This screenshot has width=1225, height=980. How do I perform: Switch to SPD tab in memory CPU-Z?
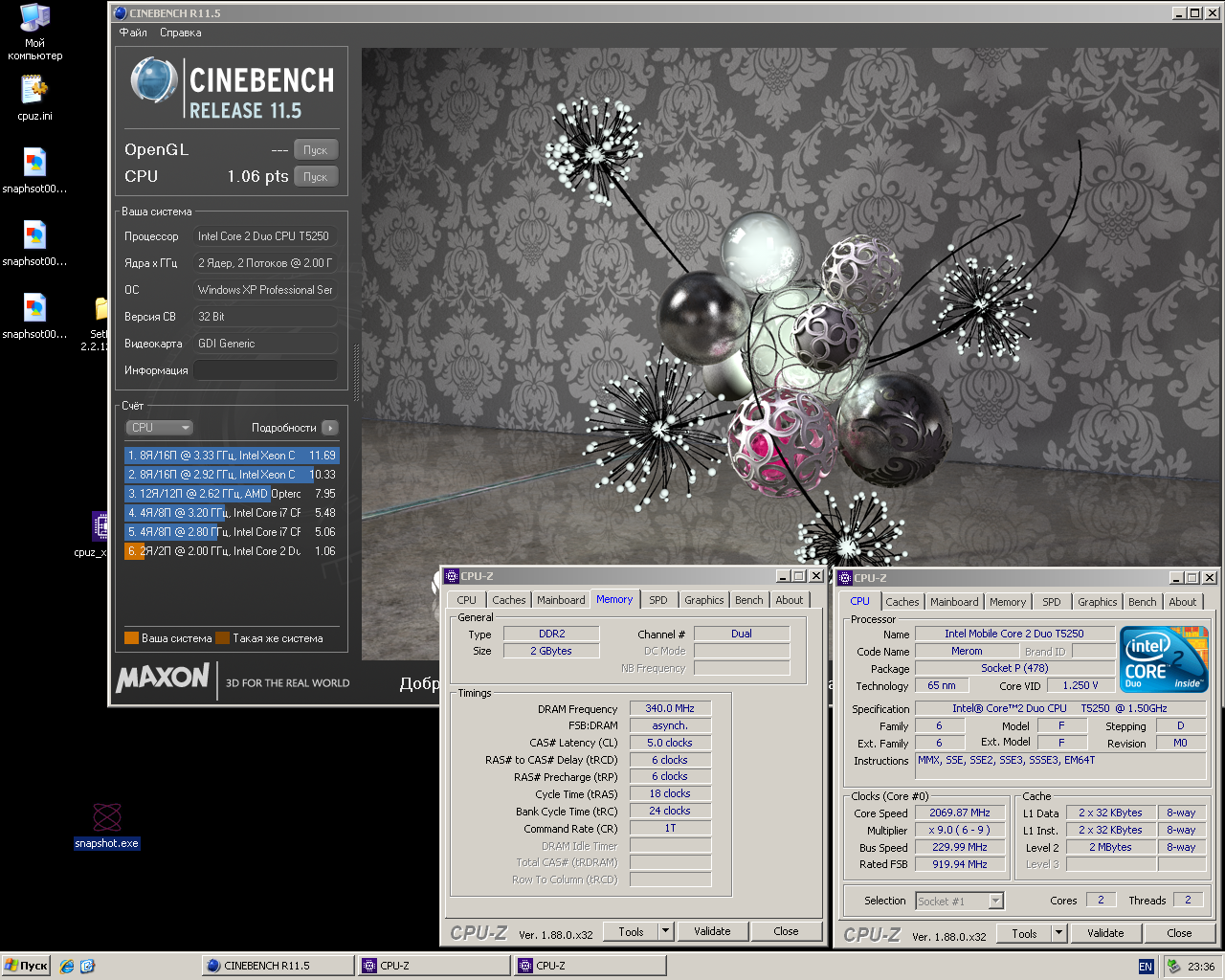click(658, 600)
